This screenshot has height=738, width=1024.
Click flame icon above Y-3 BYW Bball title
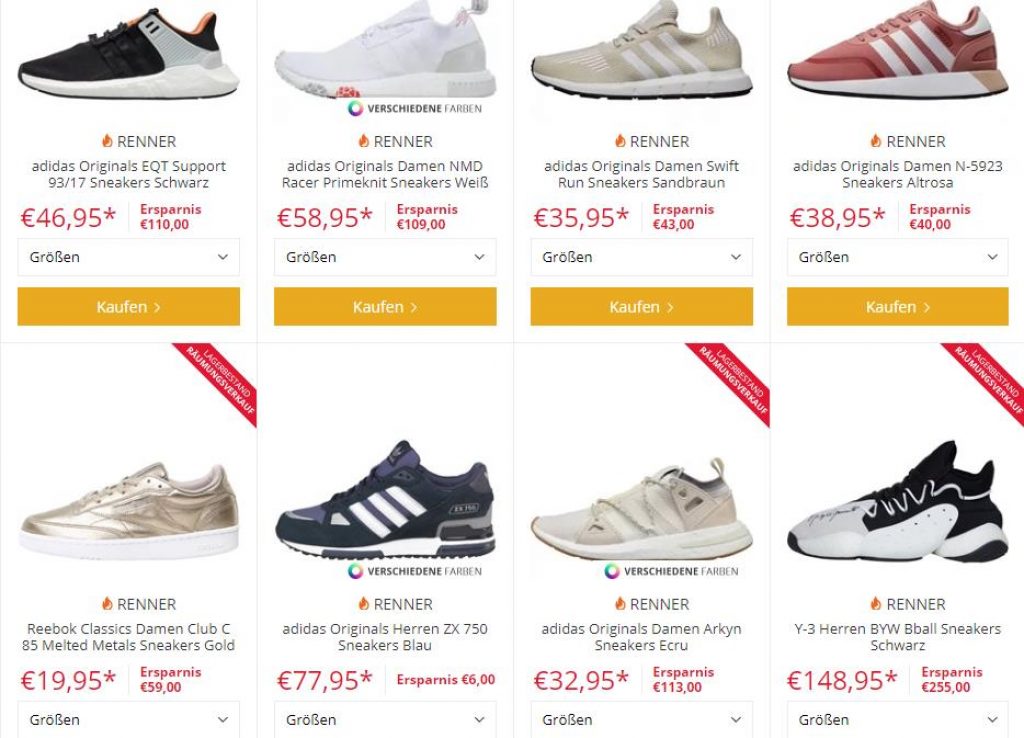[x=876, y=603]
